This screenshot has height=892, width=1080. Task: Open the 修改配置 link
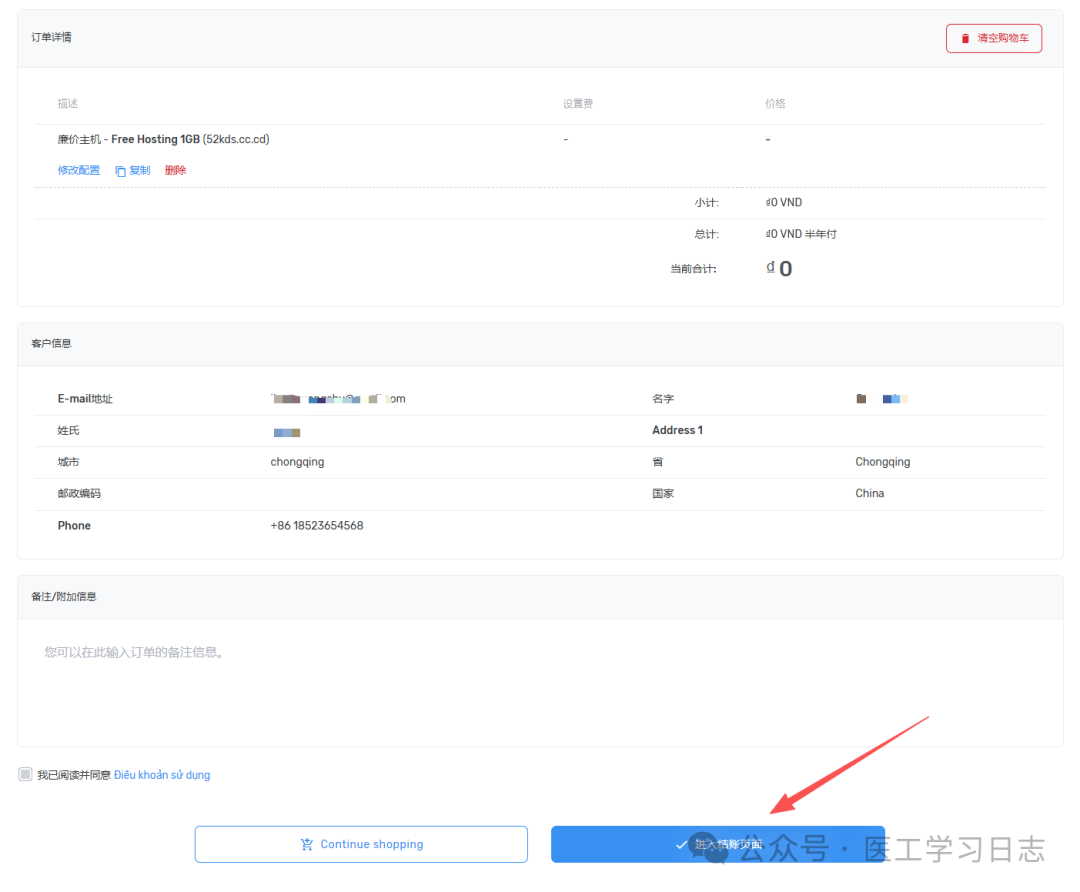(x=79, y=171)
